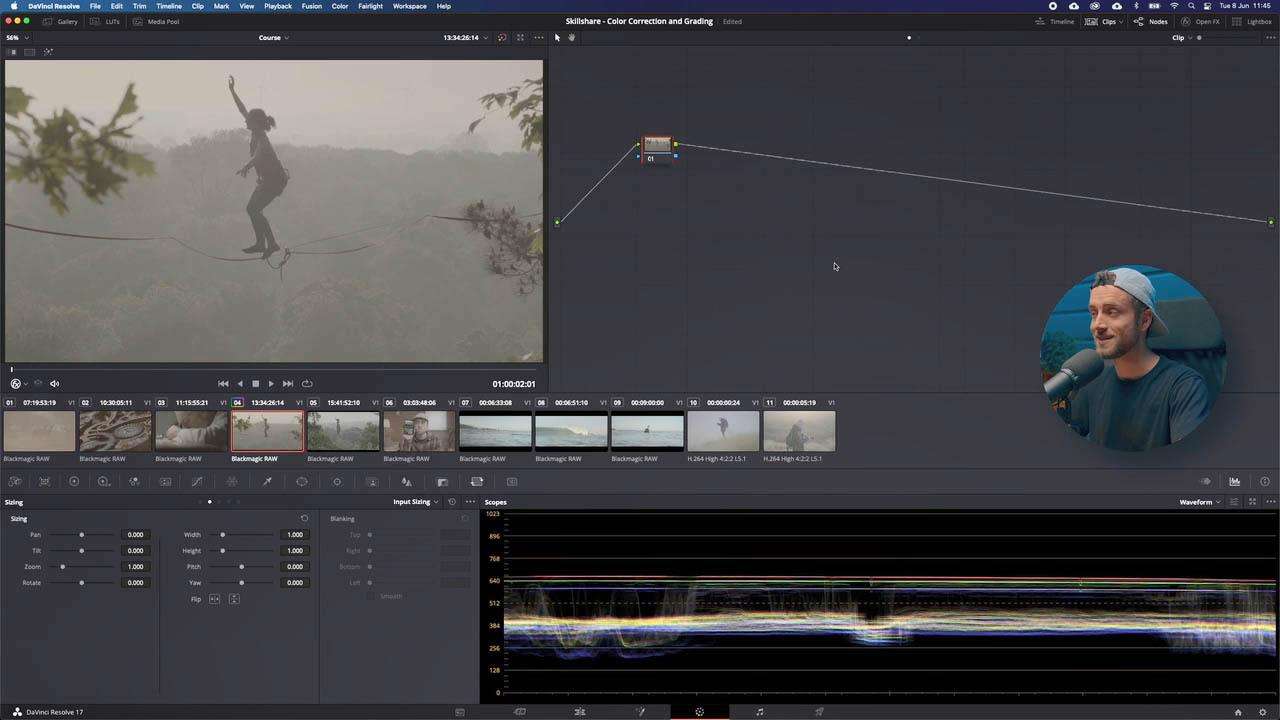Open the Waveform scope type dropdown
The image size is (1280, 720).
pos(1199,502)
